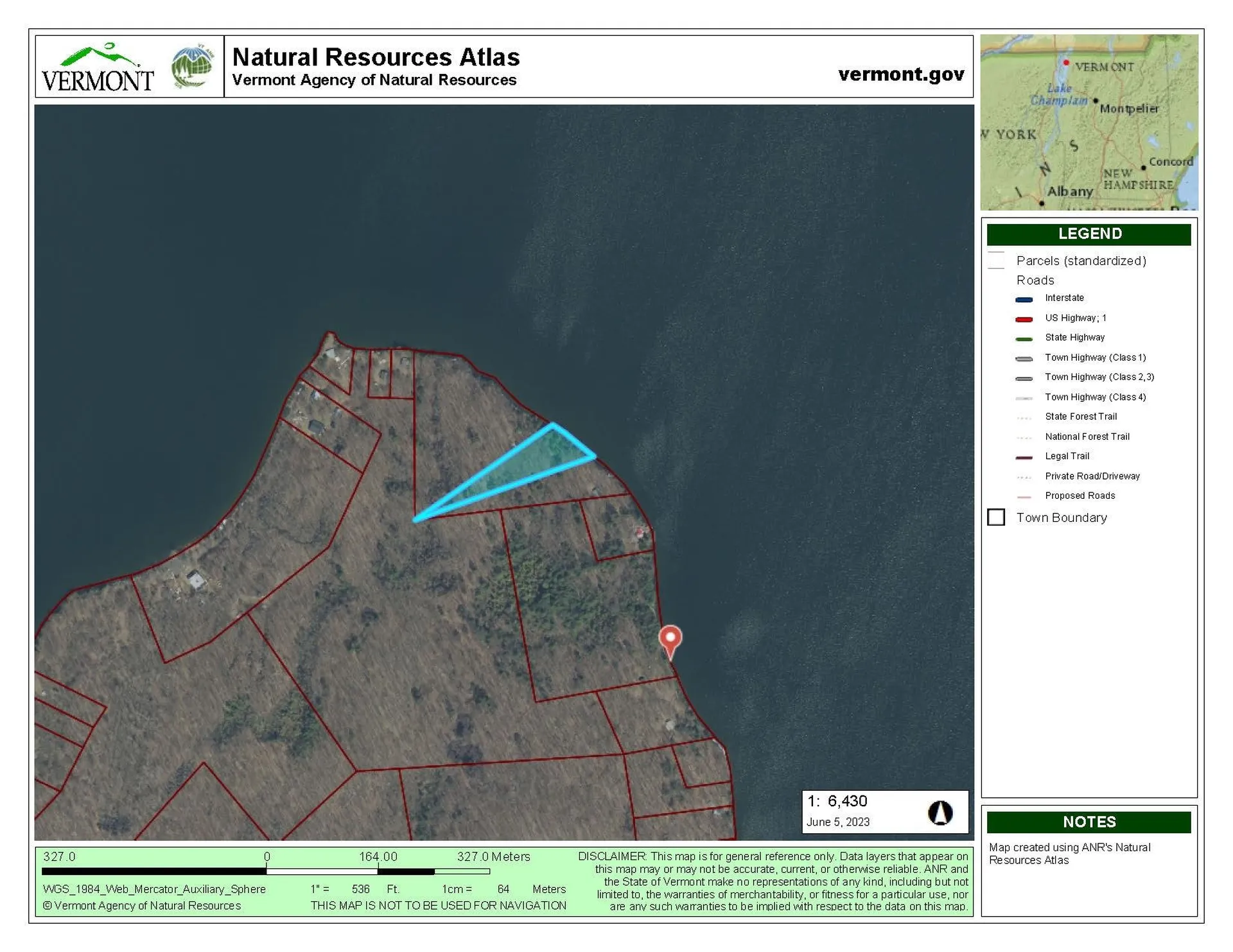
Task: Select the National Forest Trail legend entry
Action: (1026, 437)
